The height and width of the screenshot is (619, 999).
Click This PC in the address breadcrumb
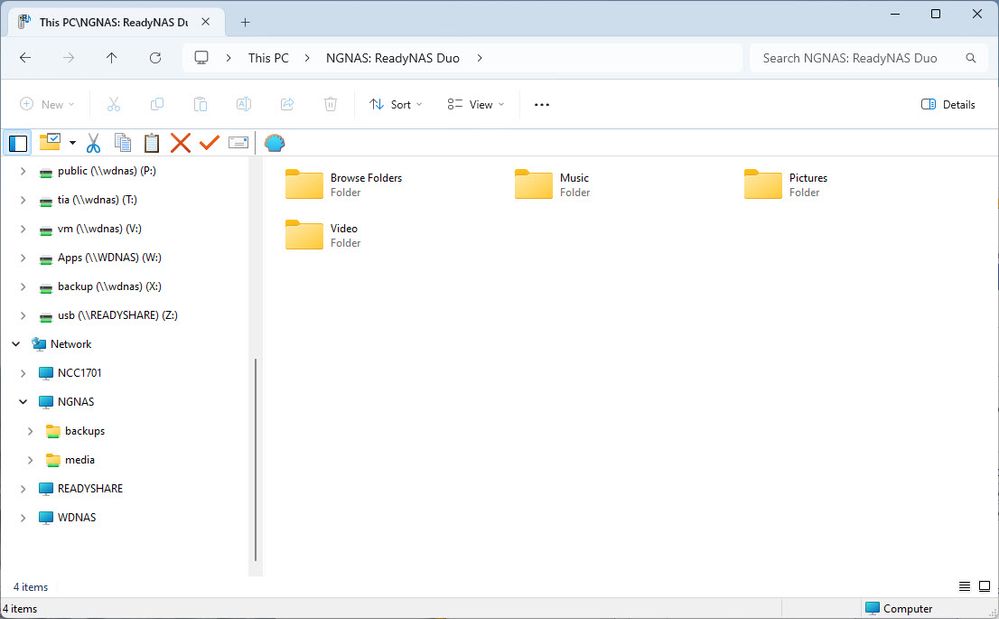[268, 58]
